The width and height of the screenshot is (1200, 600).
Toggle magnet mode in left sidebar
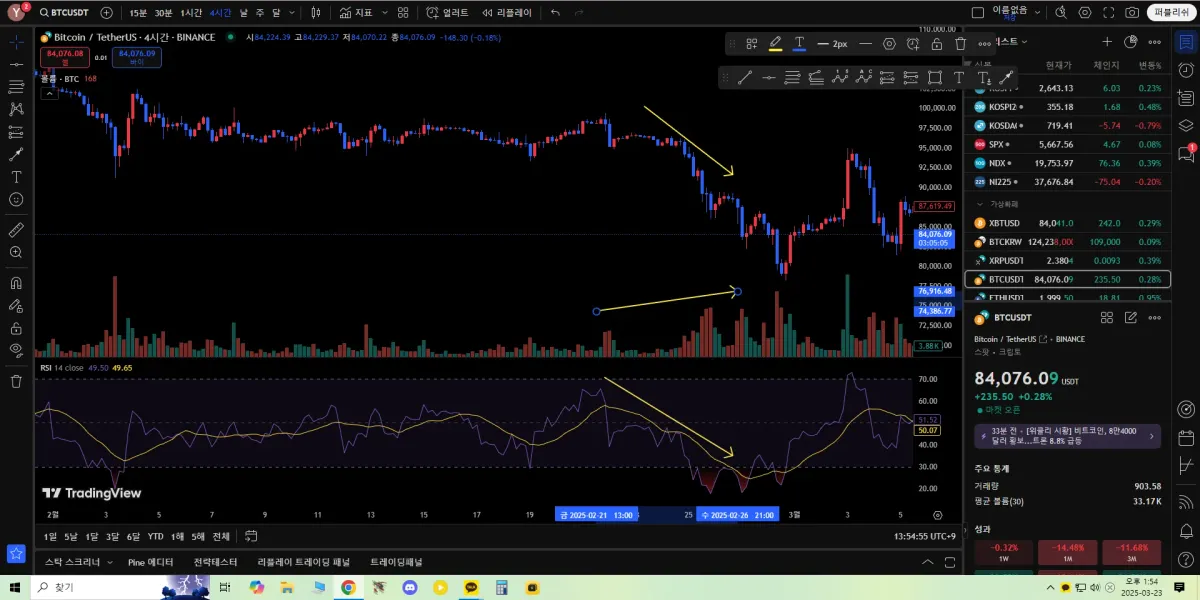[16, 283]
